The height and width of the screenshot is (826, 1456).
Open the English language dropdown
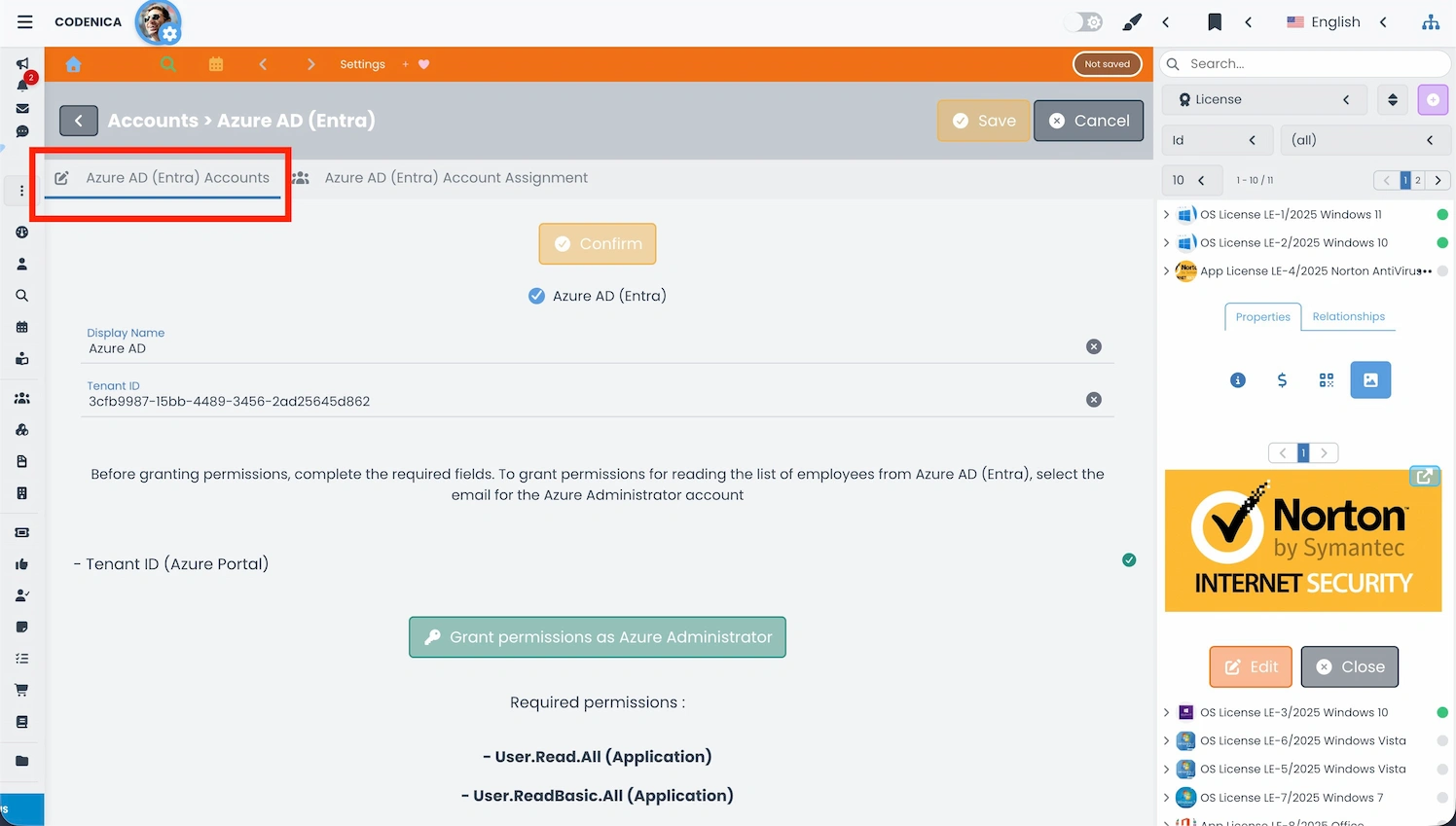point(1334,21)
